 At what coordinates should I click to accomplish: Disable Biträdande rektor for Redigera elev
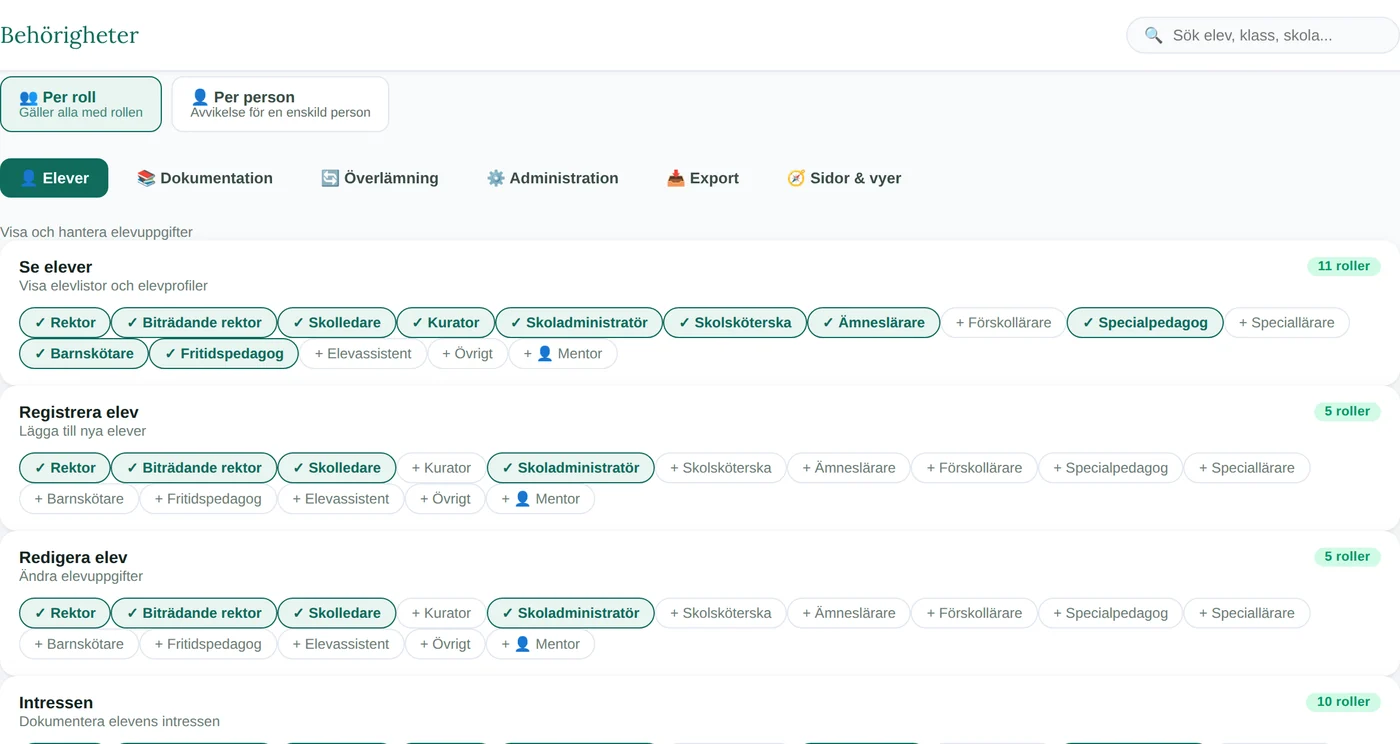194,613
